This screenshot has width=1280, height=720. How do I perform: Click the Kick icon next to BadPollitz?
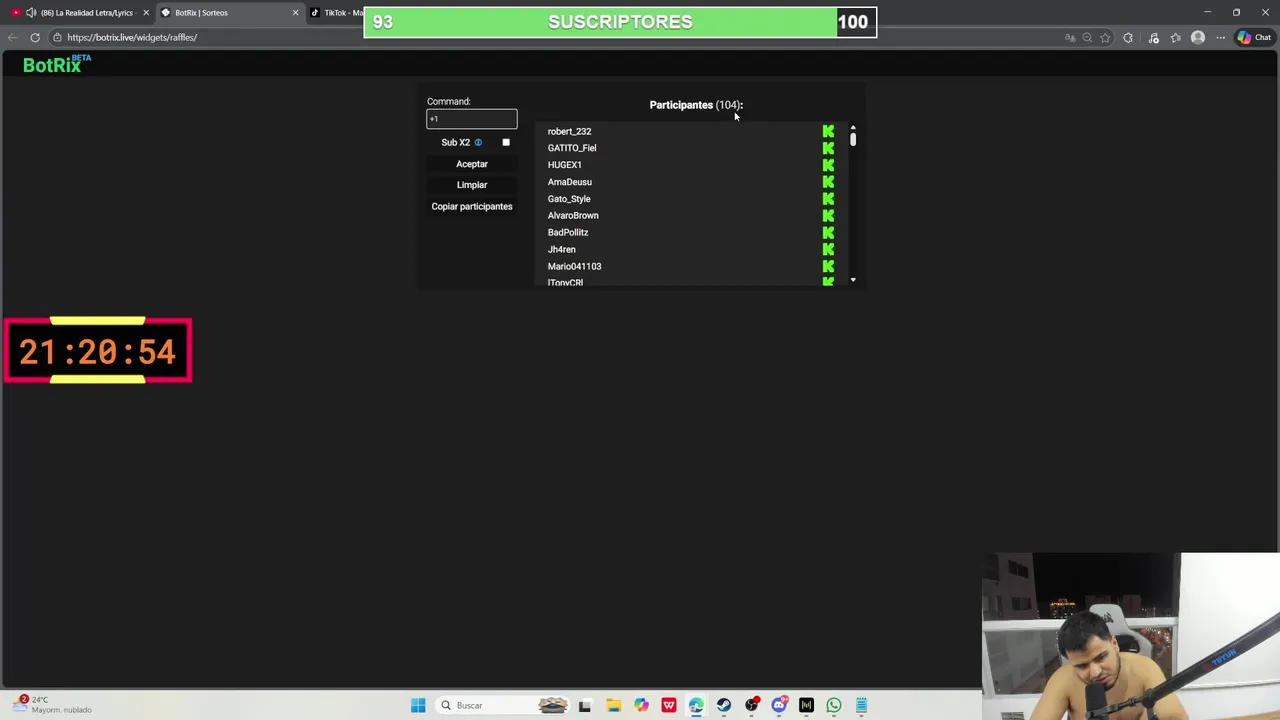pos(828,232)
